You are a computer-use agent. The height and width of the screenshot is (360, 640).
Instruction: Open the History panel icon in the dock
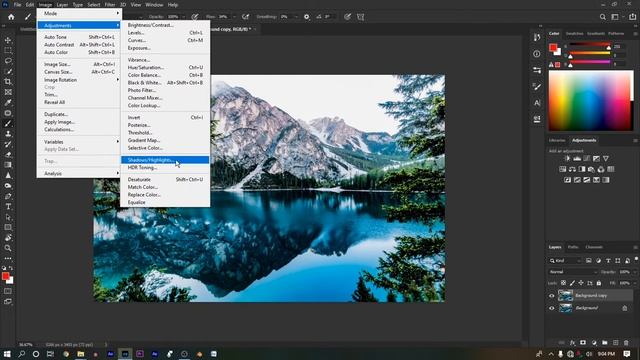coord(537,37)
